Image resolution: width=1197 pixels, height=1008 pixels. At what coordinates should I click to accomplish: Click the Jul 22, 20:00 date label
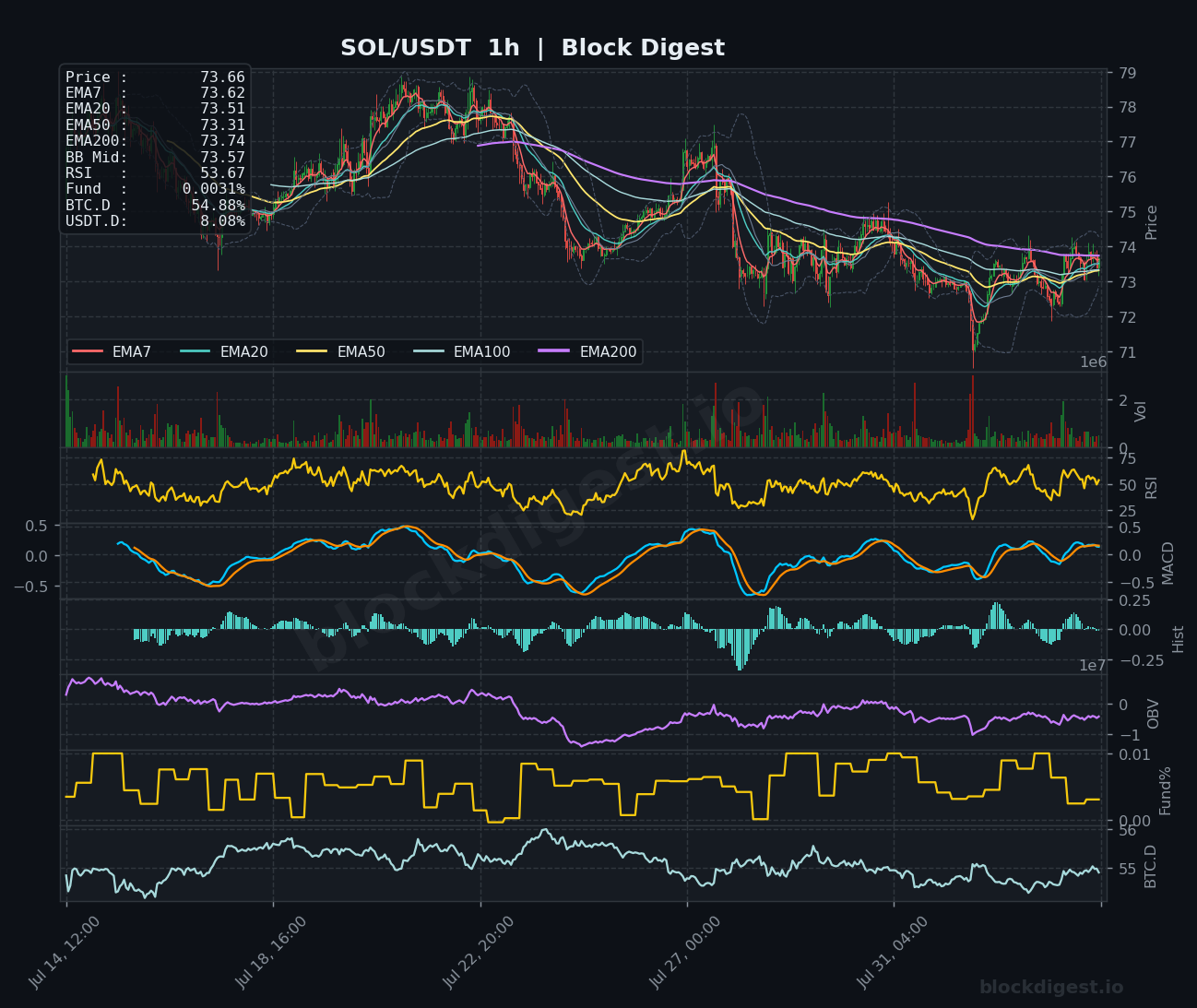click(x=480, y=952)
